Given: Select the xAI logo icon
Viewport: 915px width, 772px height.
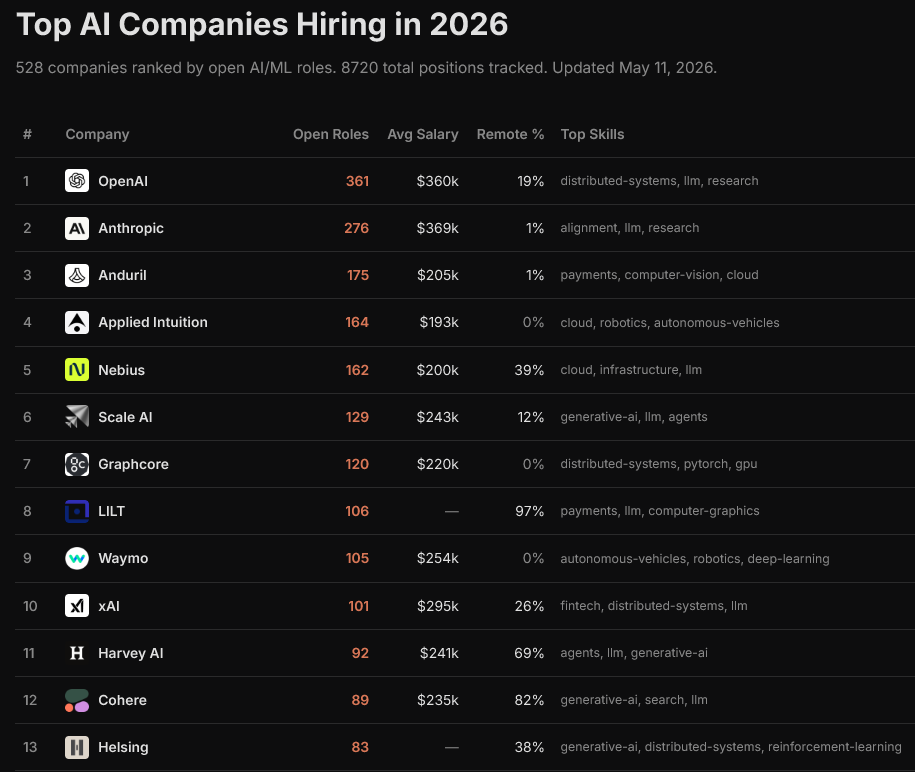Looking at the screenshot, I should click(x=76, y=606).
